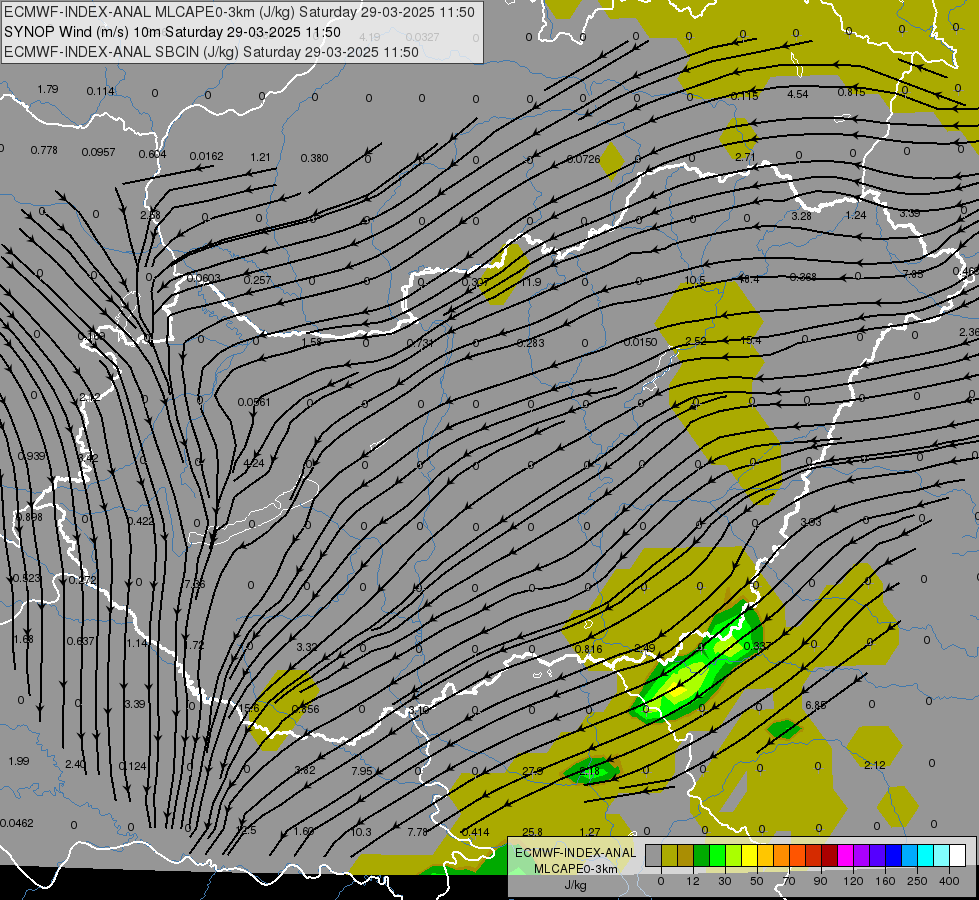Click the map value 0.0462

pyautogui.click(x=17, y=823)
